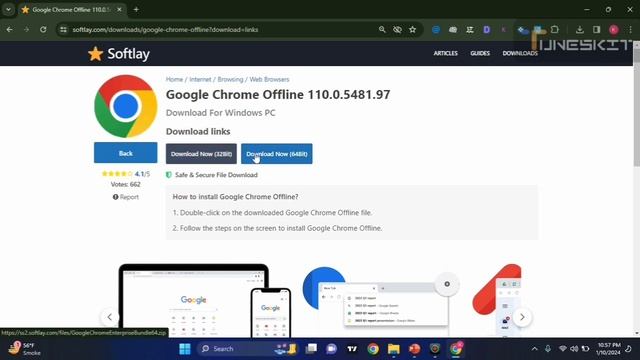Follow the Web Browsers breadcrumb link
640x360 pixels.
[x=269, y=79]
